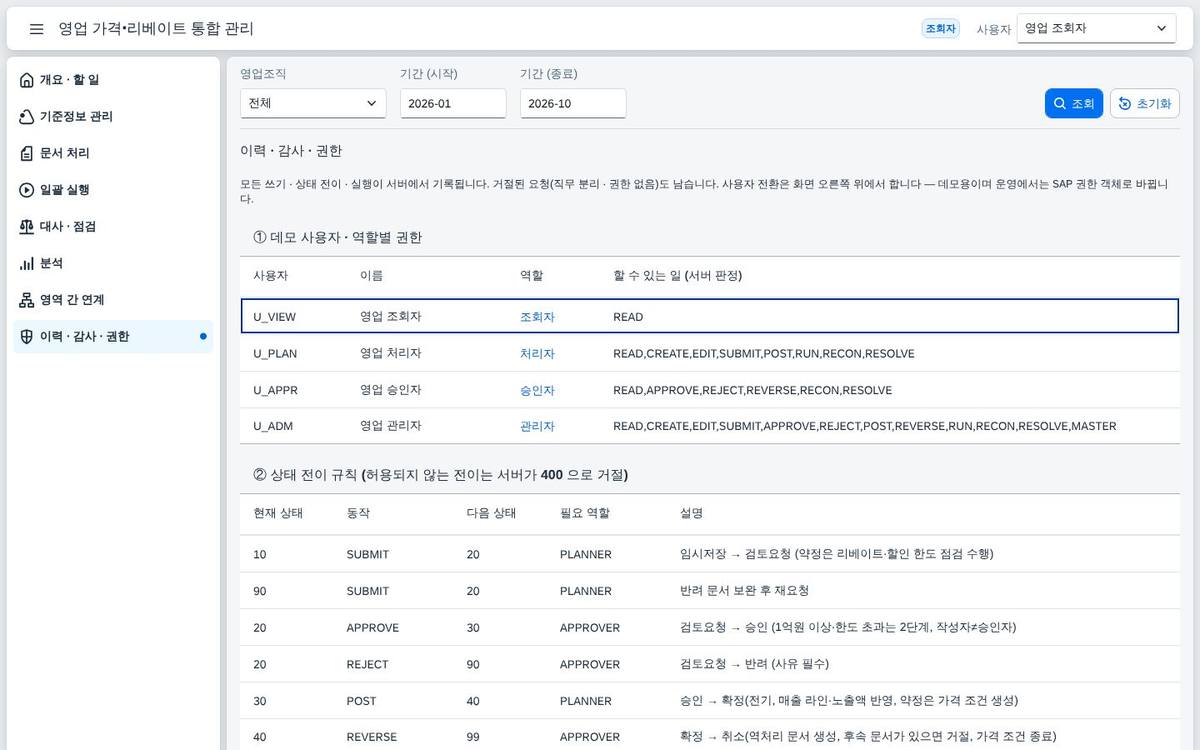The image size is (1200, 750).
Task: Navigate to 일괄 실행
Action: [x=113, y=190]
